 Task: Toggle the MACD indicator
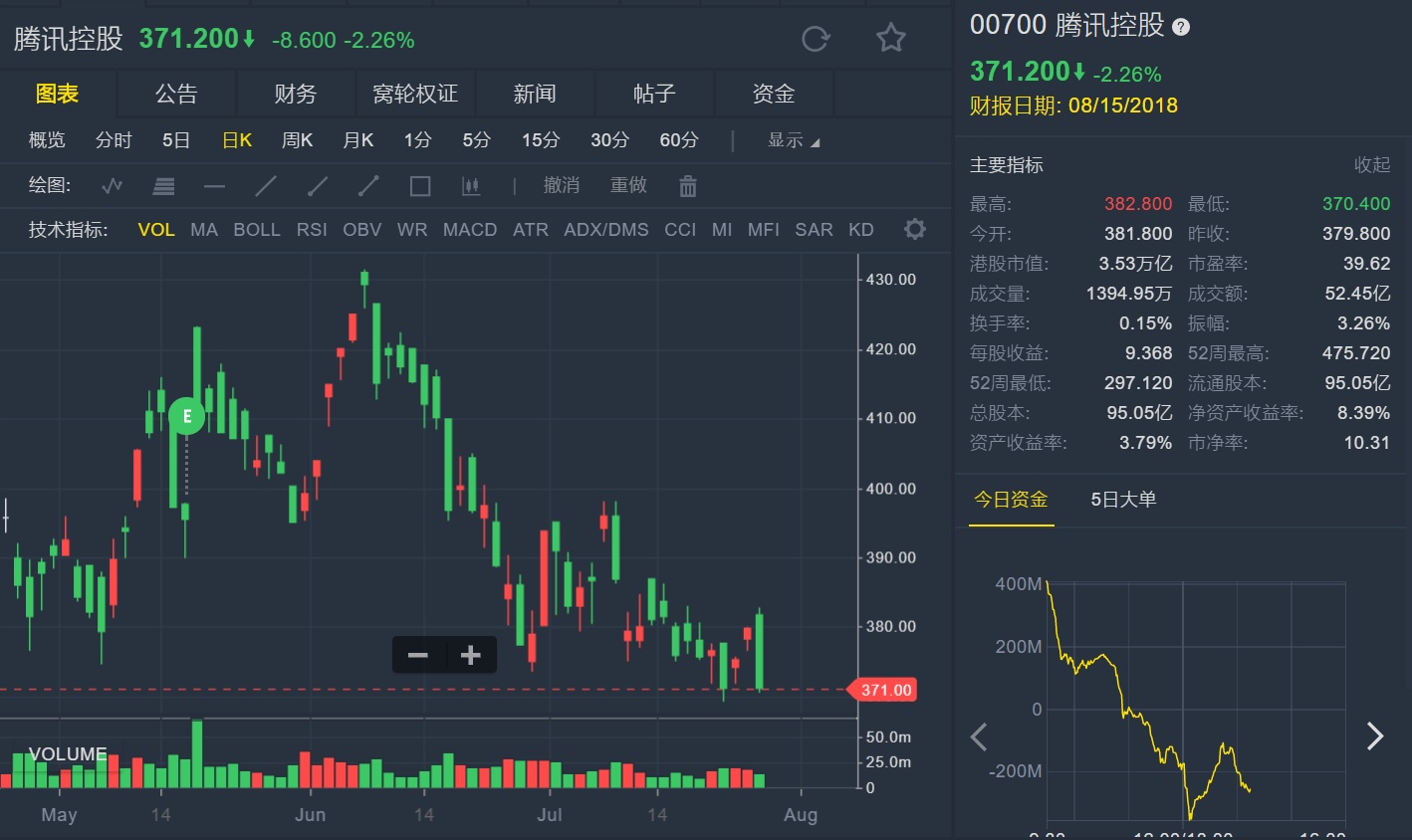tap(469, 230)
